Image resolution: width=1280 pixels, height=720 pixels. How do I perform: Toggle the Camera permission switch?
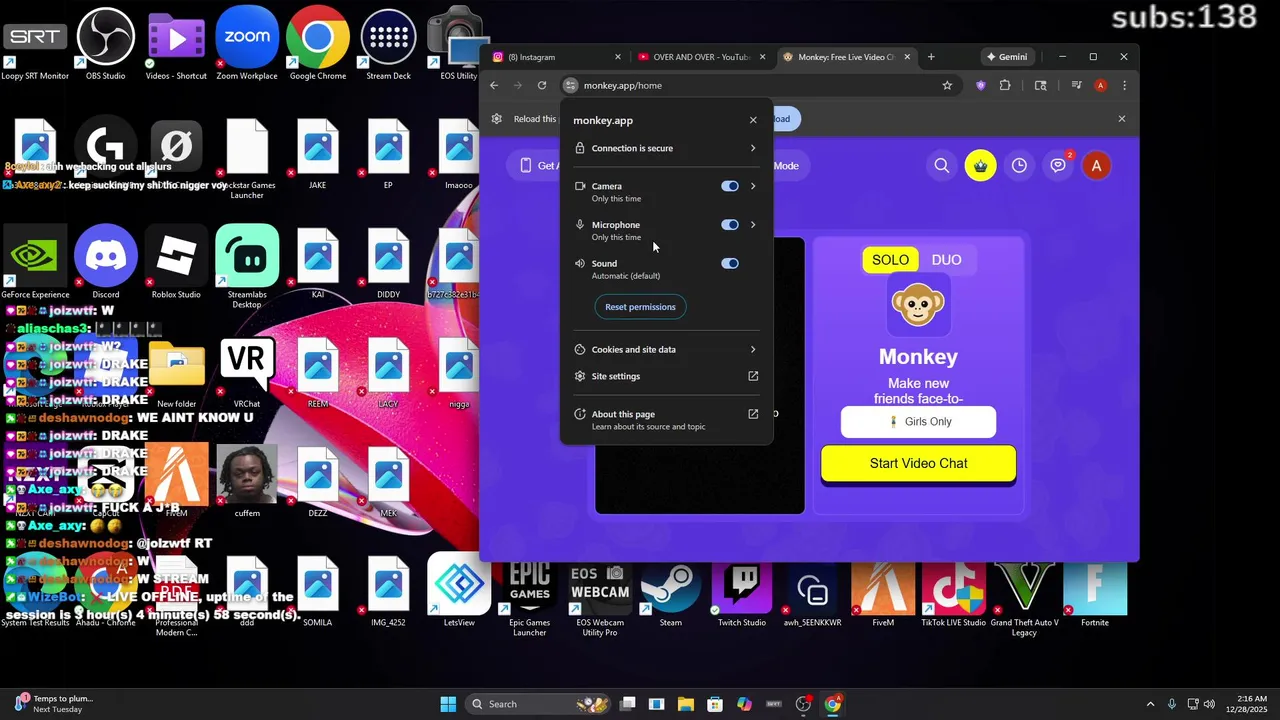tap(730, 186)
